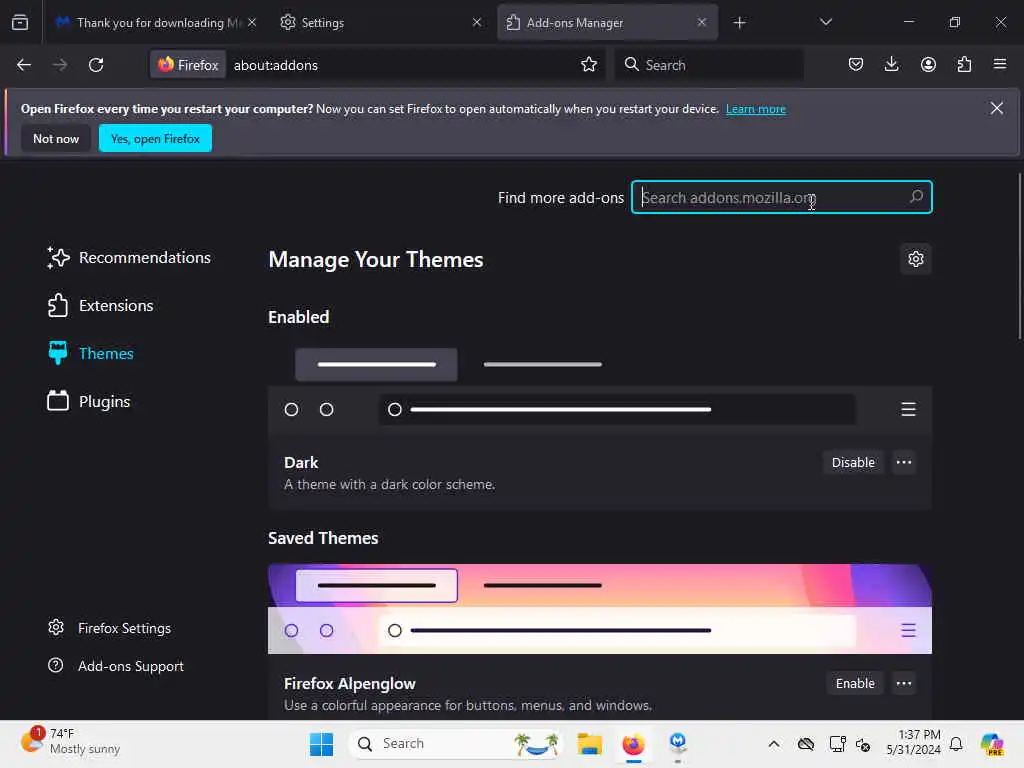Image resolution: width=1024 pixels, height=768 pixels.
Task: Open Recommendations in the sidebar
Action: tap(129, 258)
